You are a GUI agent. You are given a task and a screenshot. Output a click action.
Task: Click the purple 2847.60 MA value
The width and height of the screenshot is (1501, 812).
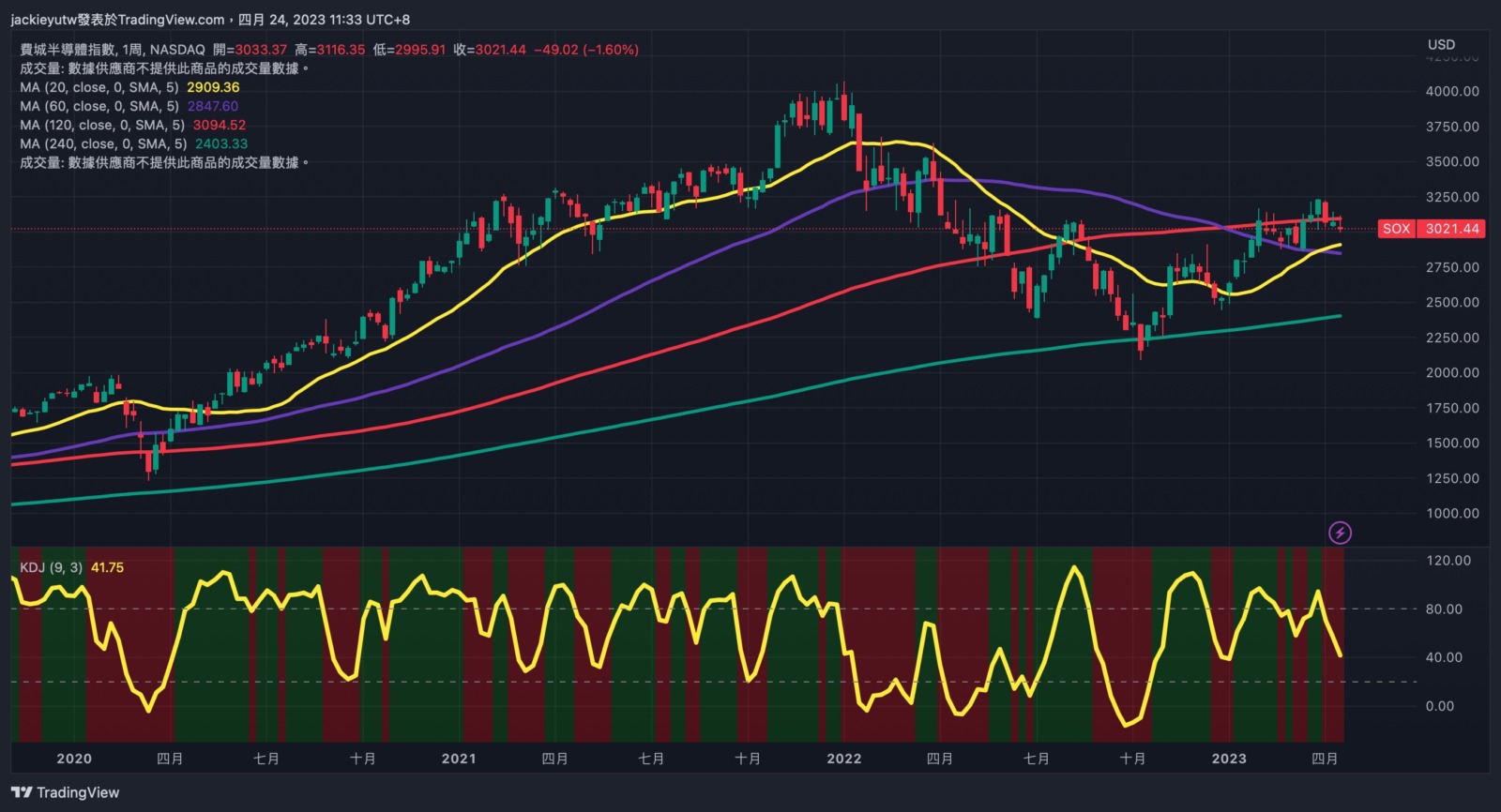tap(213, 106)
